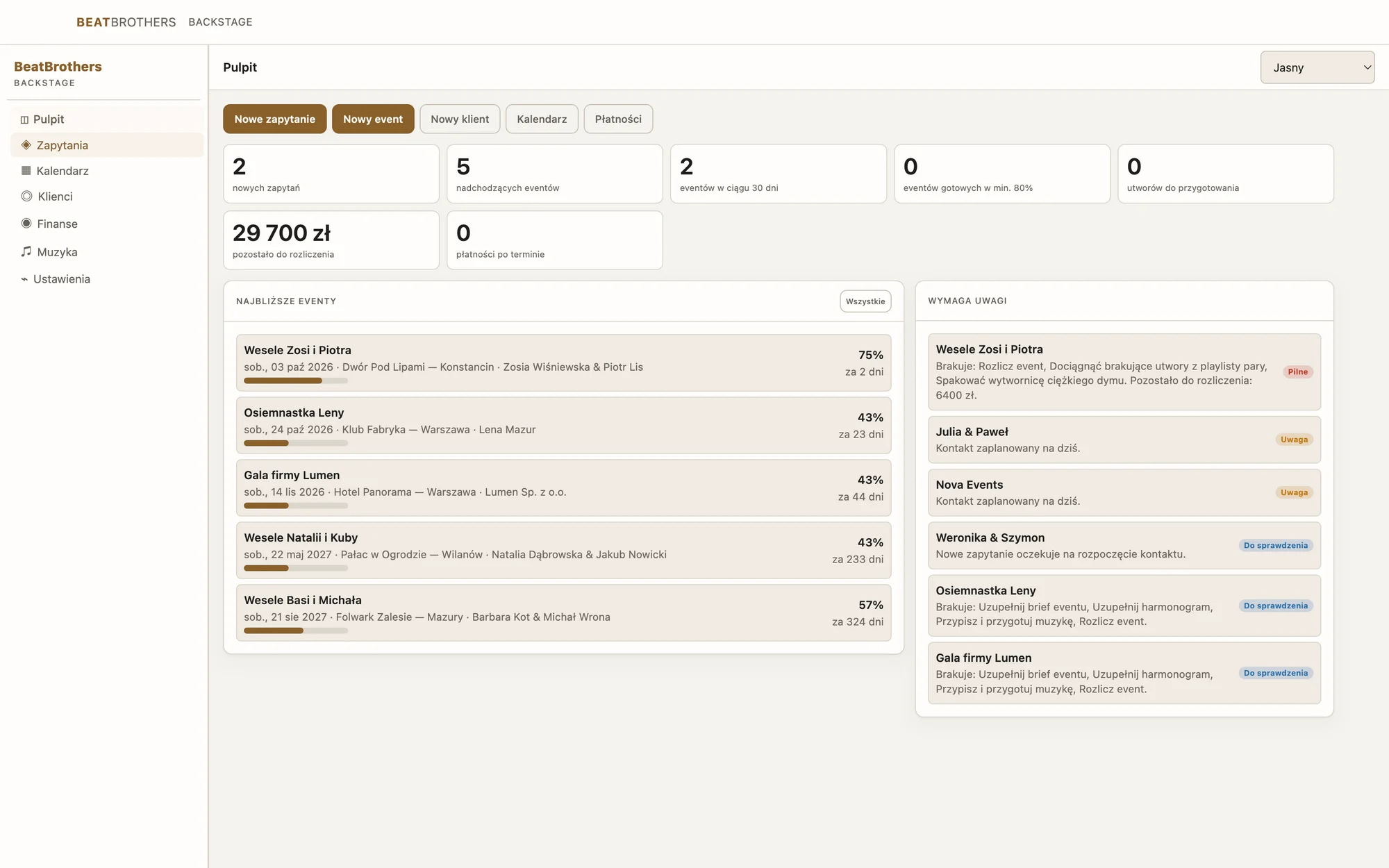Open Pulpit in the sidebar menu
1389x868 pixels.
click(x=107, y=119)
